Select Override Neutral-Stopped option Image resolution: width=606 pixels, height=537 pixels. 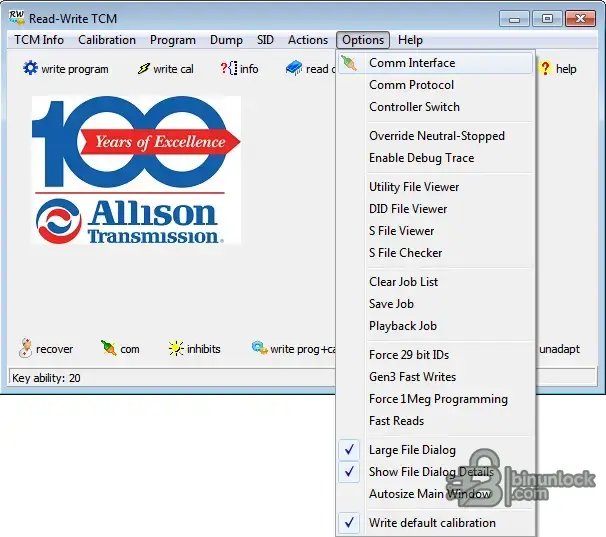click(437, 136)
